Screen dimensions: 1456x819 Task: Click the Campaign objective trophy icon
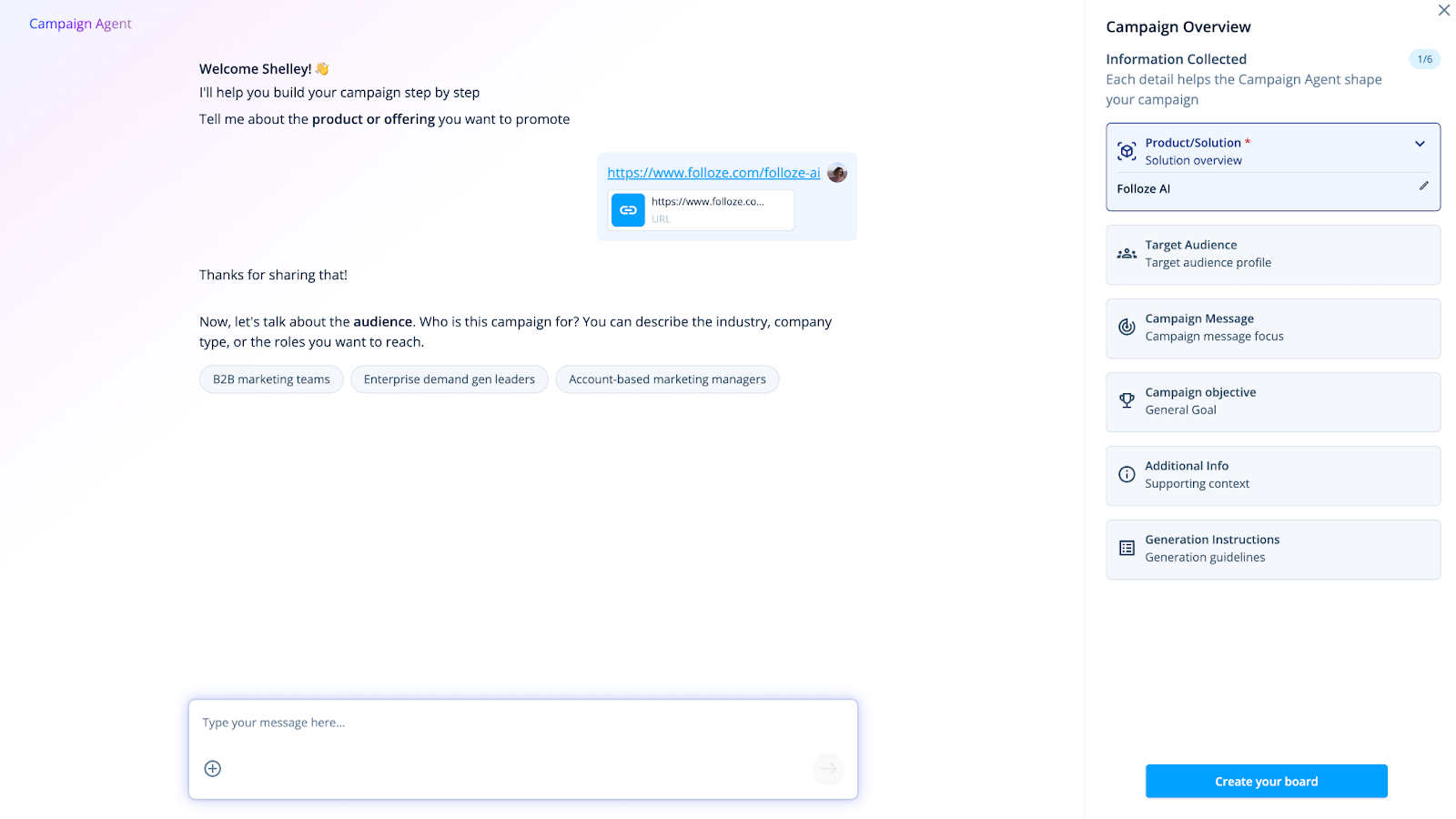pyautogui.click(x=1127, y=401)
